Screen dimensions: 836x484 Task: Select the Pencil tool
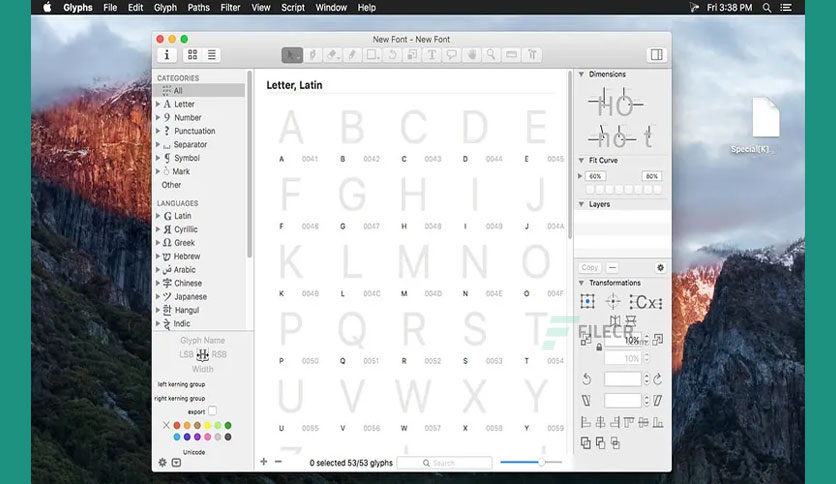(x=352, y=55)
